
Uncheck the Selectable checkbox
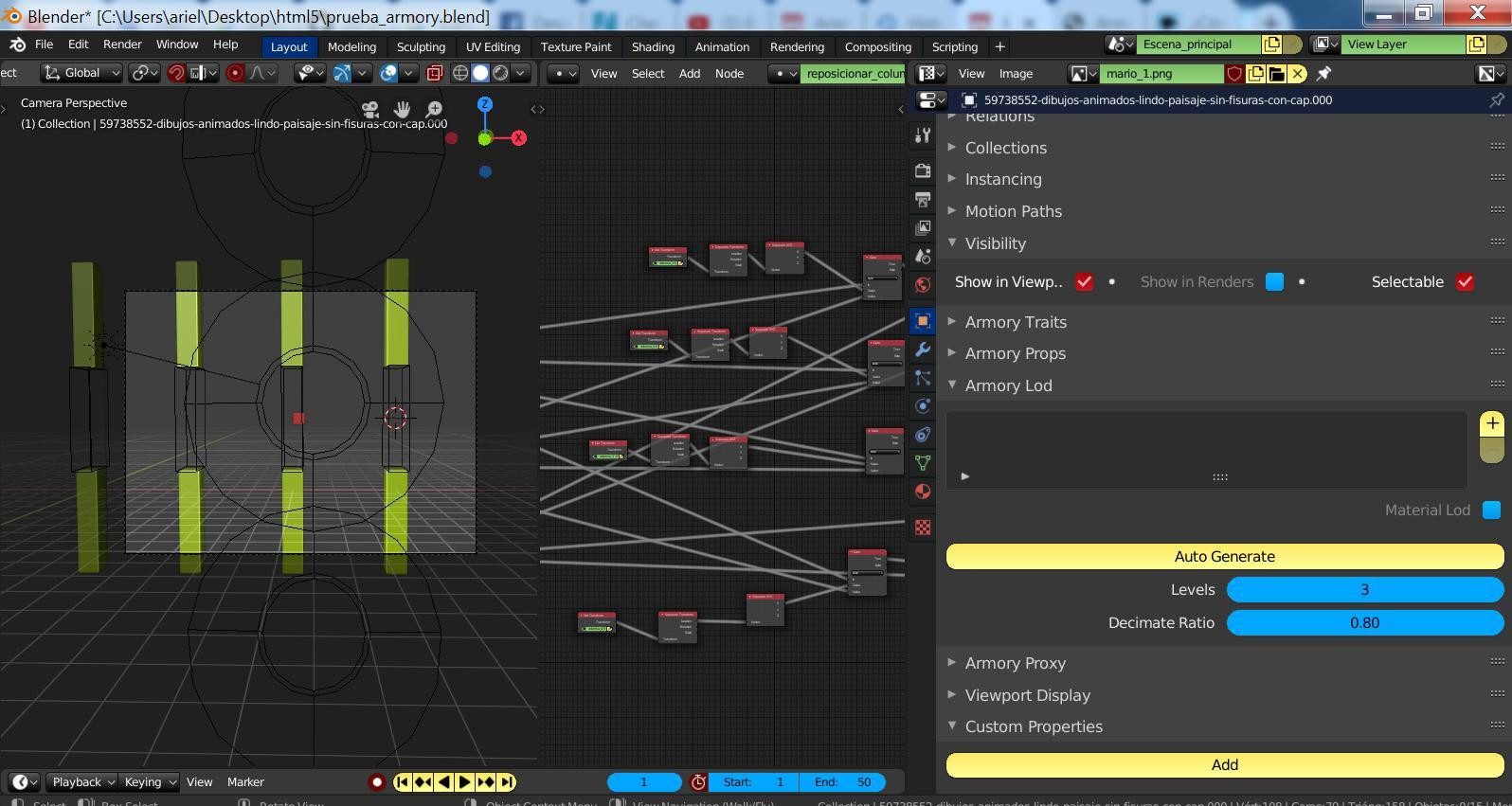click(1466, 282)
